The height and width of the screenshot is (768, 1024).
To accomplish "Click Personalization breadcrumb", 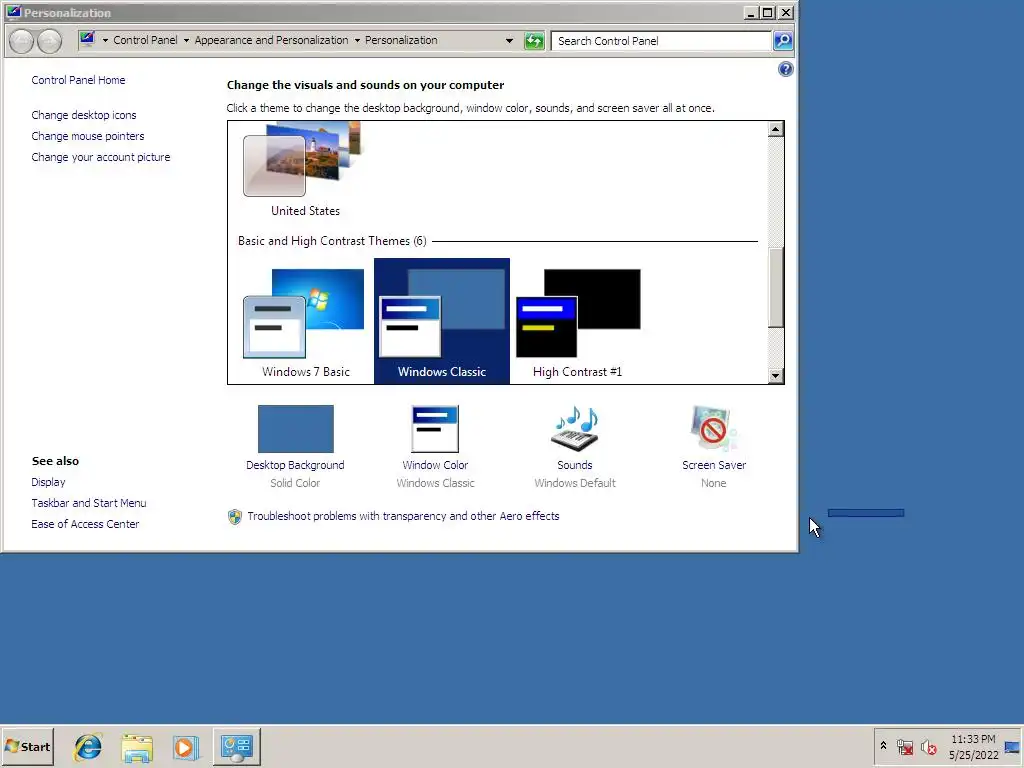I will 401,40.
